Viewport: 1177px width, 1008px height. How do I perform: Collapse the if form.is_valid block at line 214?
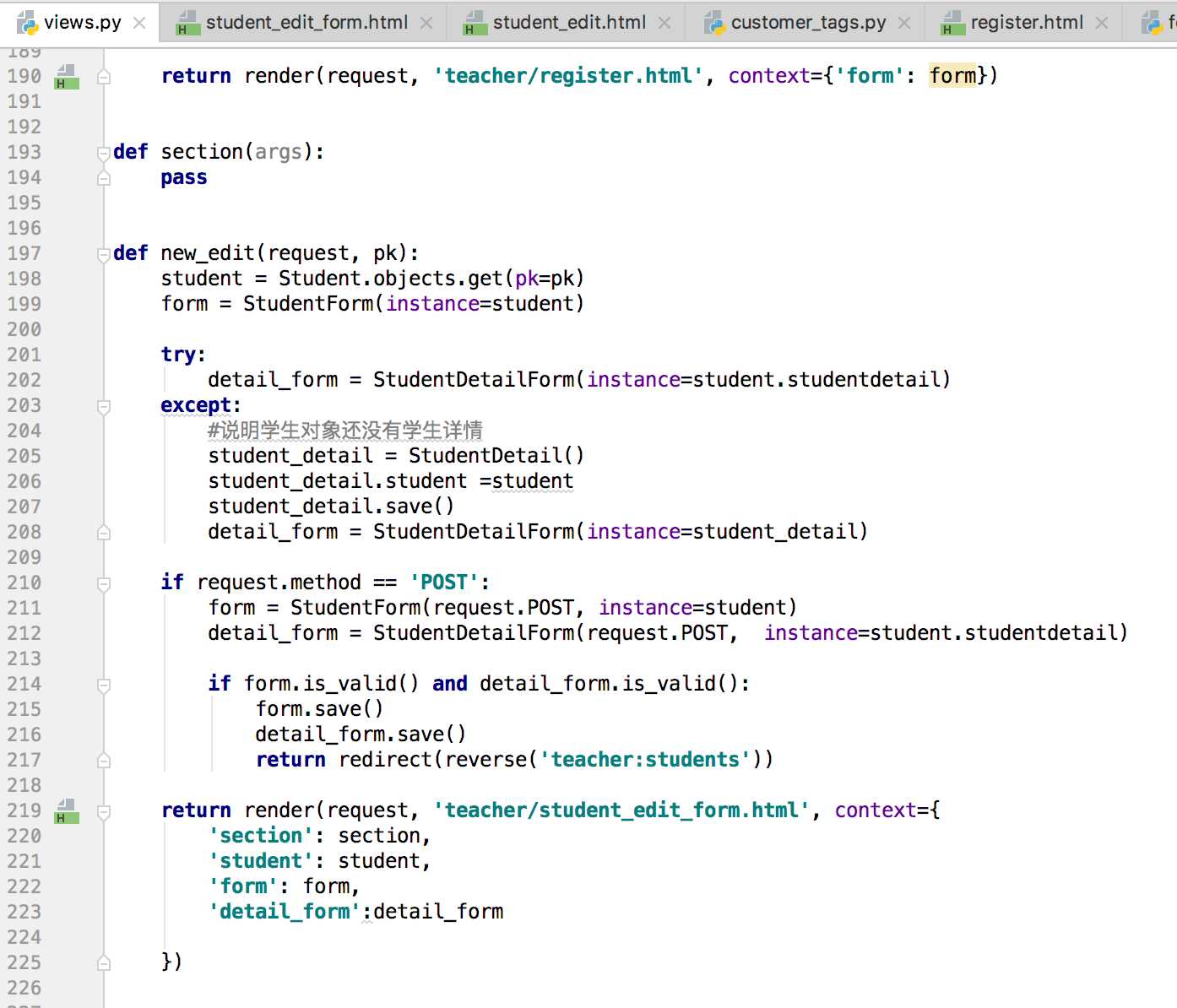click(104, 686)
